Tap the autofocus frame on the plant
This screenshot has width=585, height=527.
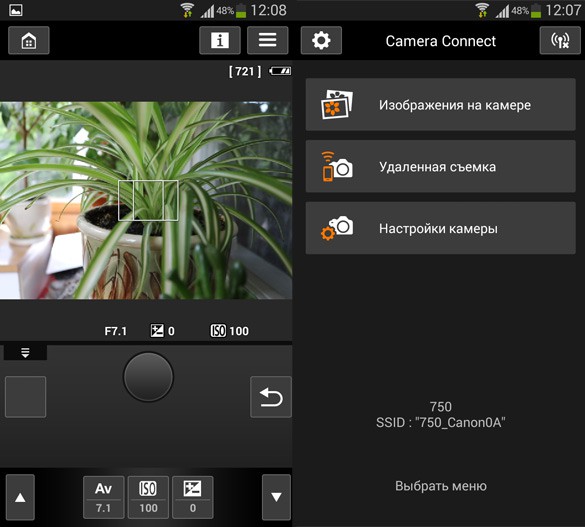click(148, 200)
